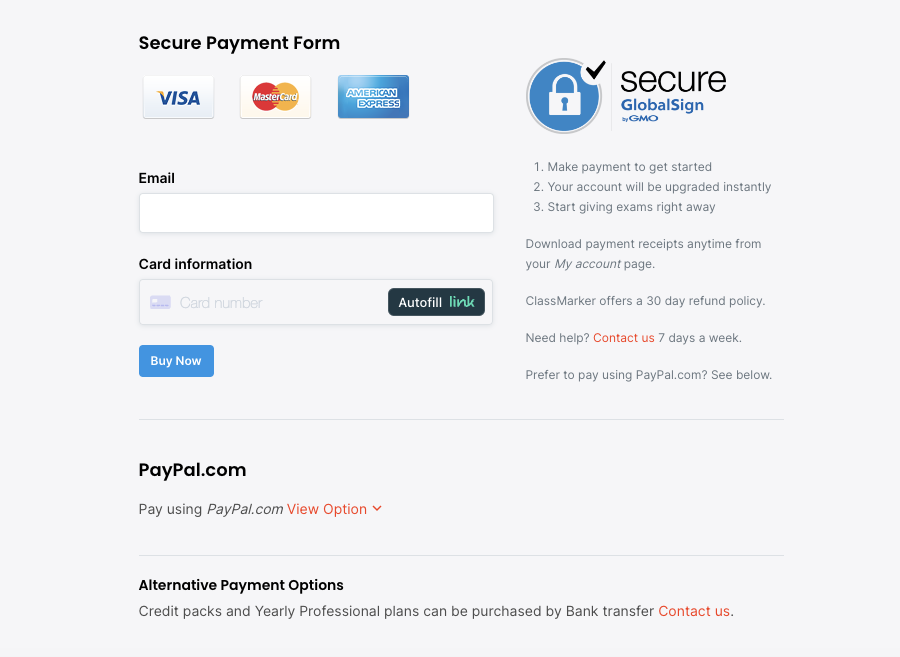The width and height of the screenshot is (900, 657).
Task: Click the GlobalSign secure logo text
Action: [x=673, y=94]
